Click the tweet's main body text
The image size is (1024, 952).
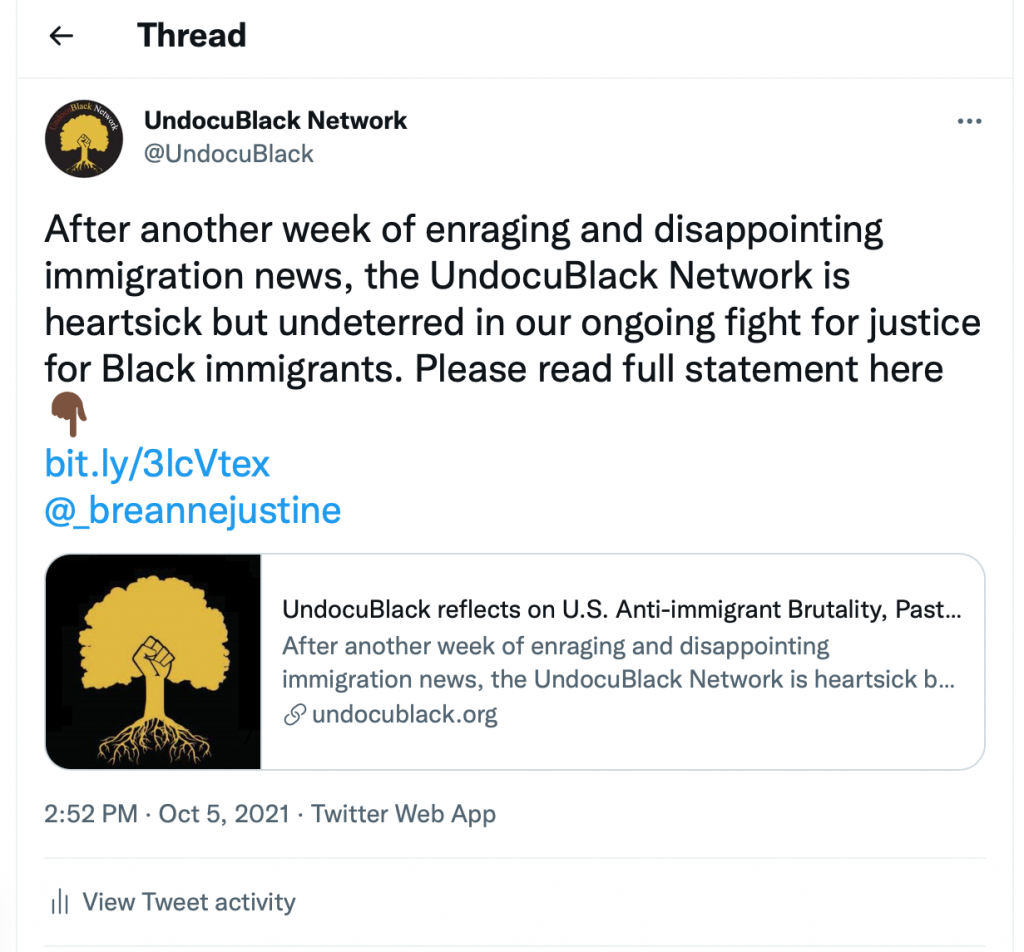pyautogui.click(x=500, y=299)
